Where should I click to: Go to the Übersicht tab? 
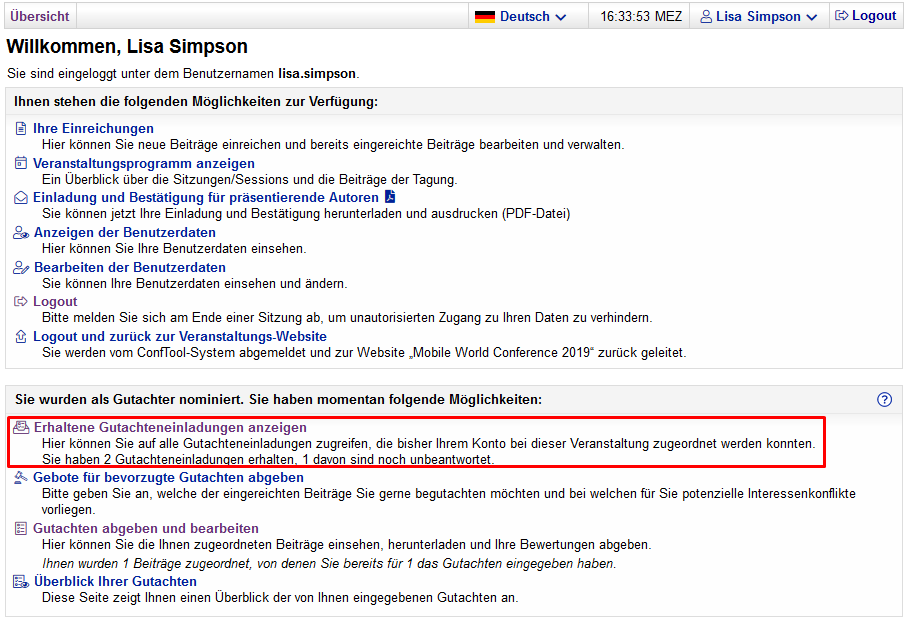point(40,16)
